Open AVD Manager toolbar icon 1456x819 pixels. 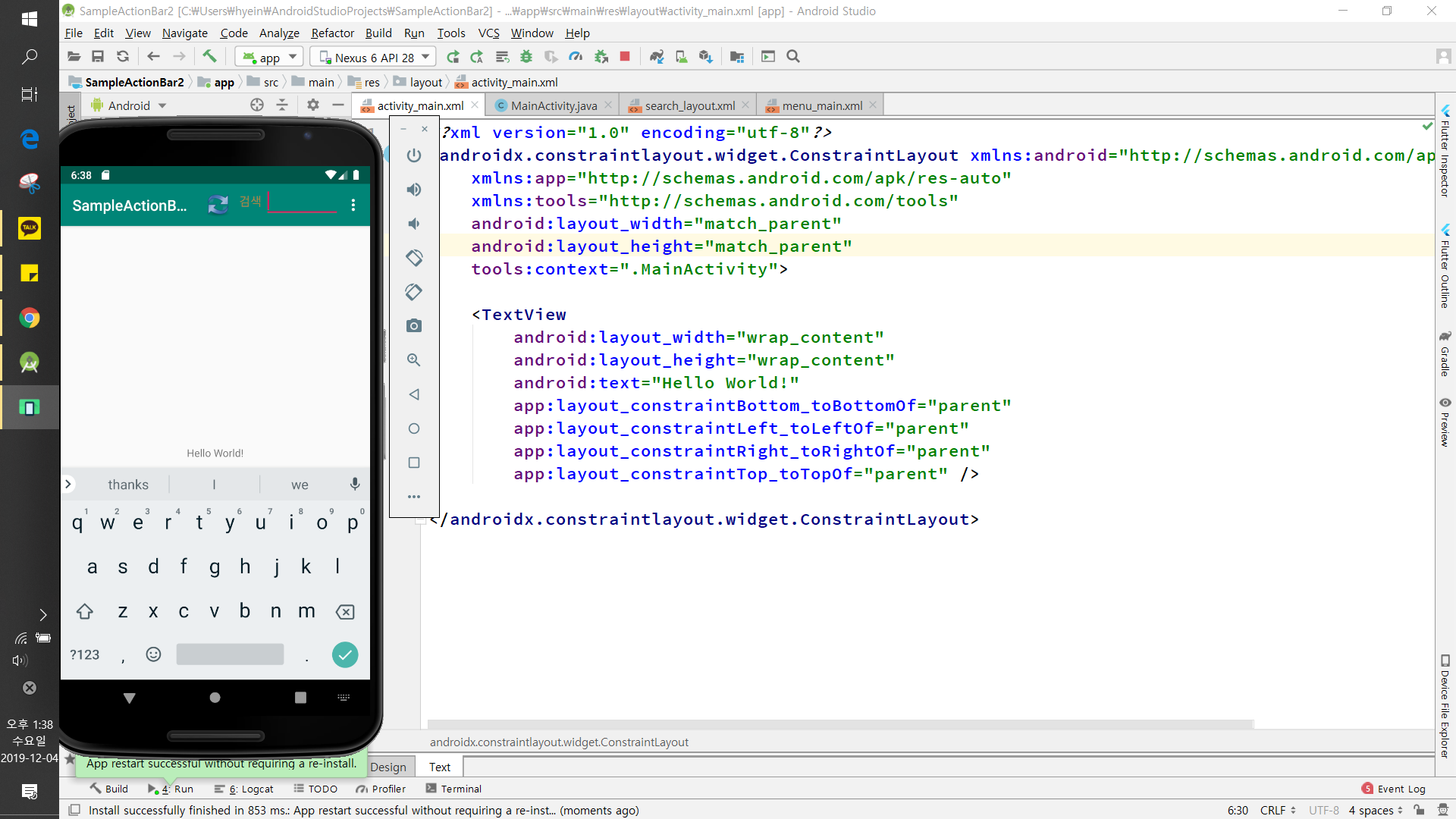tap(681, 56)
